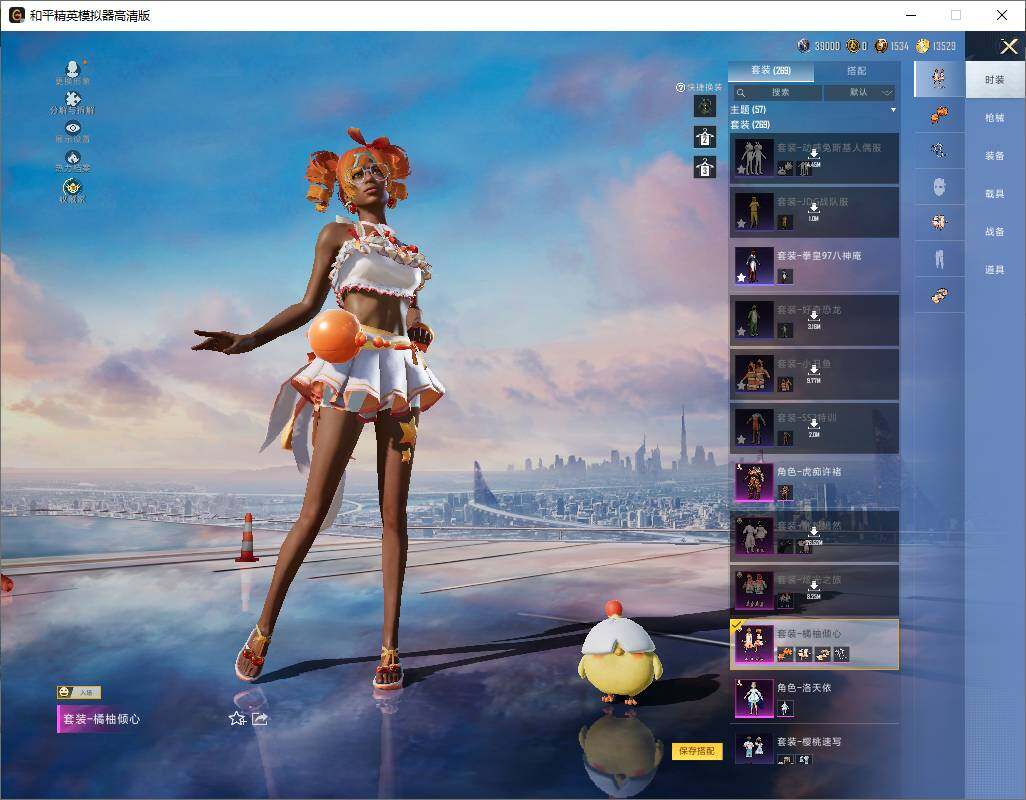Switch to the 套装 (269) tab
Image resolution: width=1026 pixels, height=800 pixels.
[771, 71]
